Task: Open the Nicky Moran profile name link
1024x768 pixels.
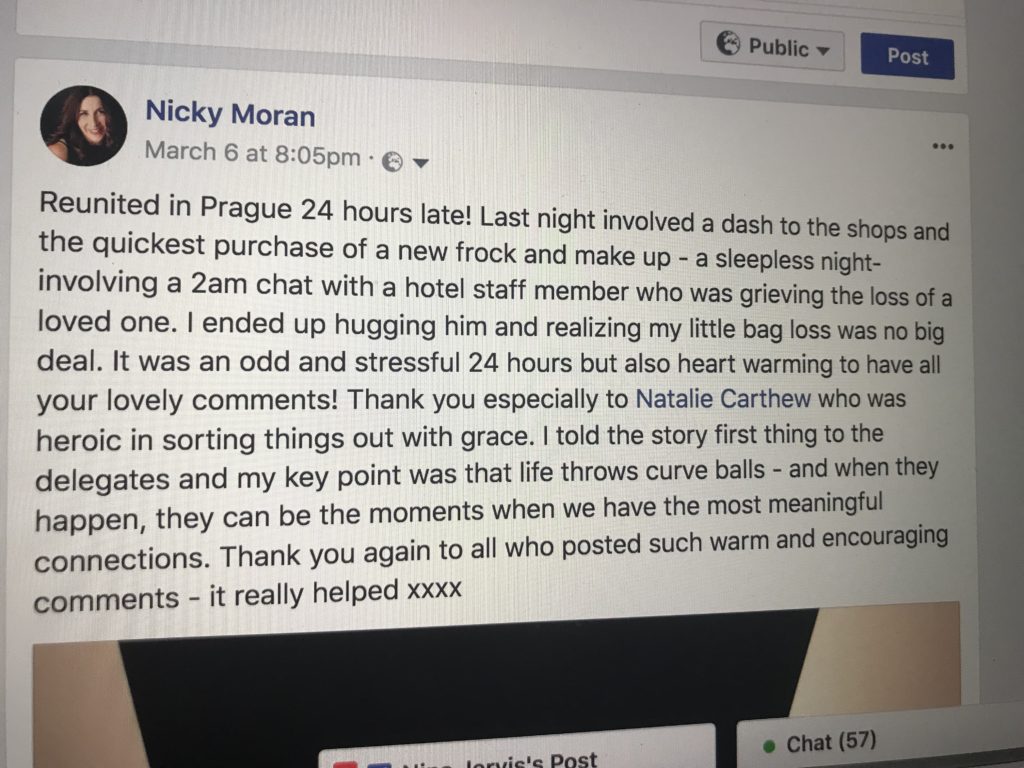Action: click(230, 113)
